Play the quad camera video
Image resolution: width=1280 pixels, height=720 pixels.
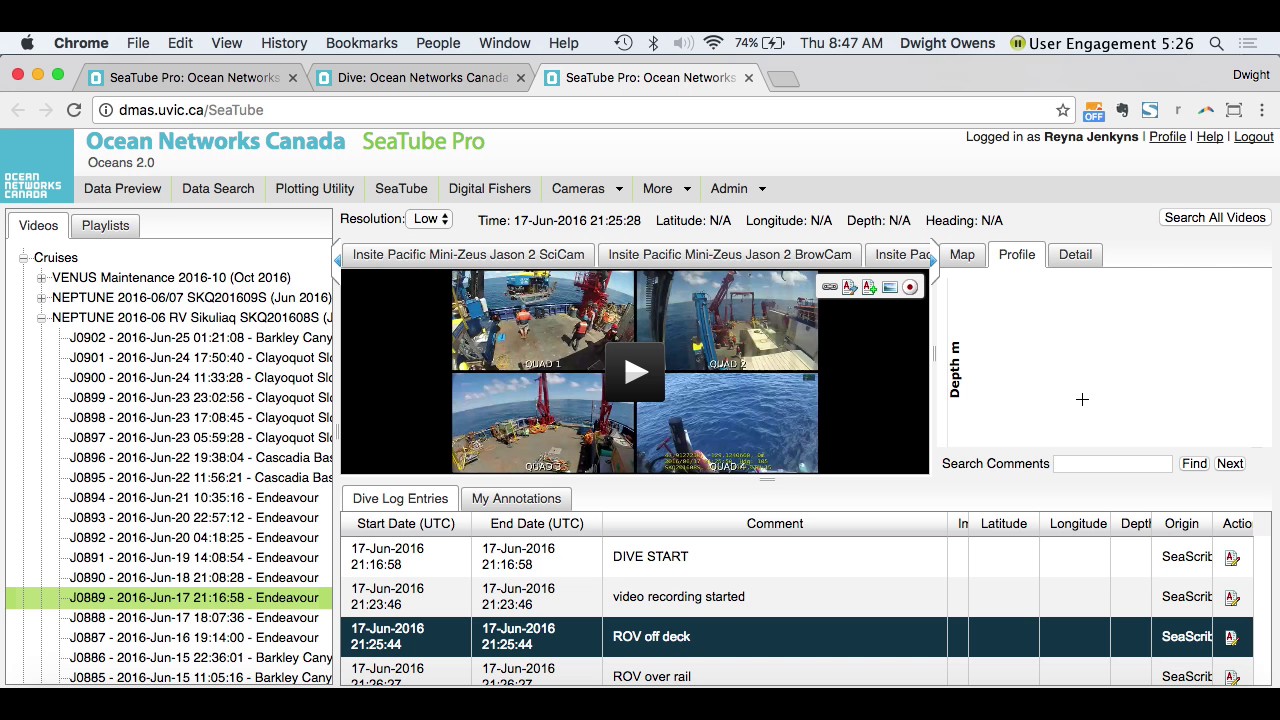635,372
